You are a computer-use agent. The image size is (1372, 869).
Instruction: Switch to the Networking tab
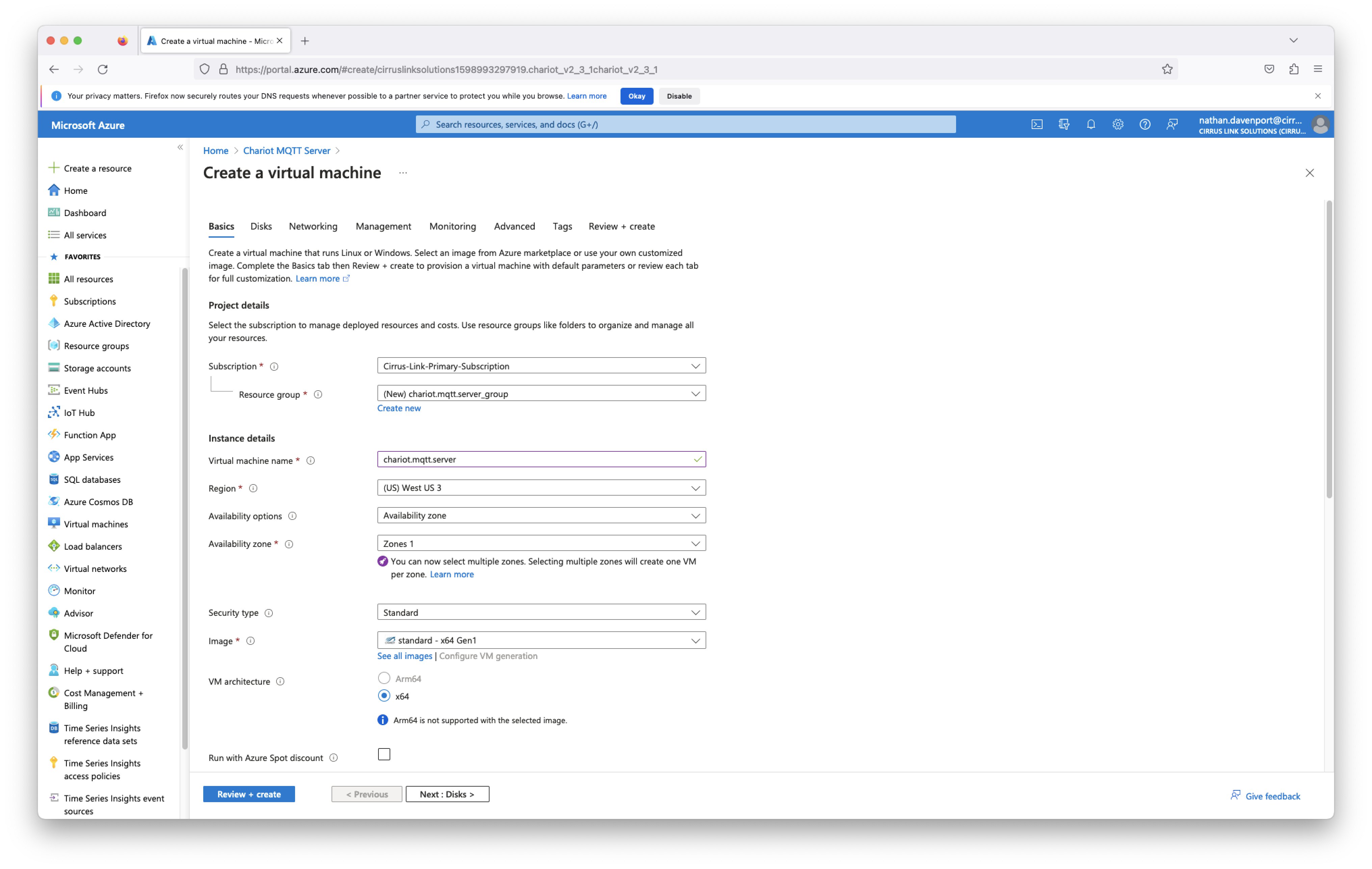click(313, 226)
